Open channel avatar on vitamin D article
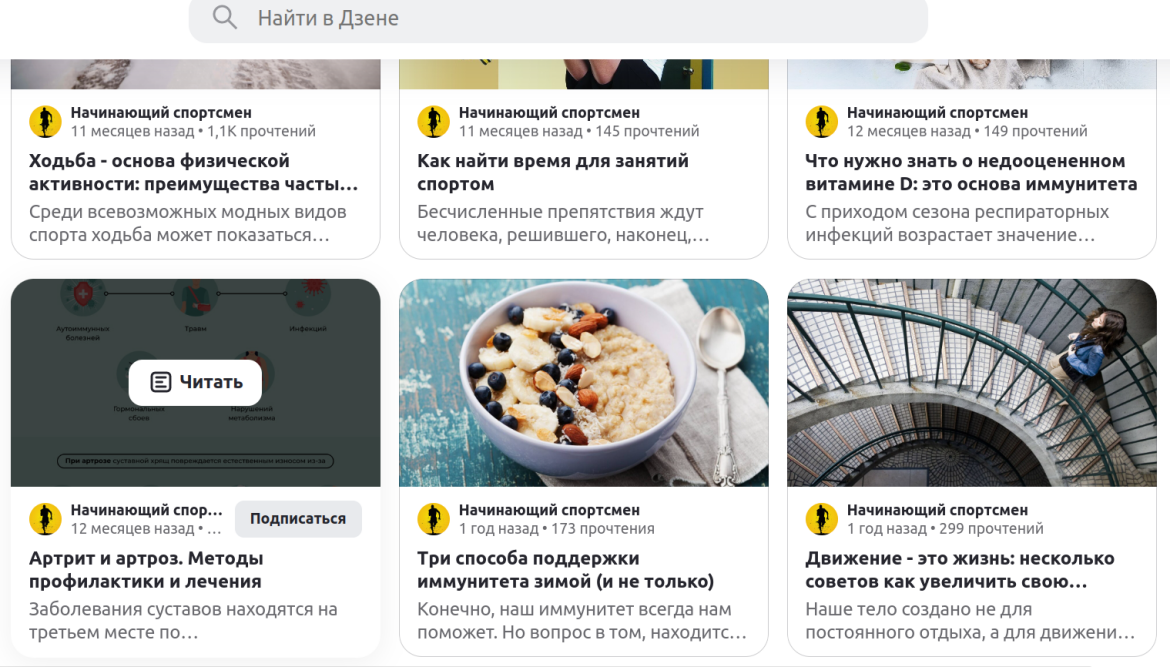This screenshot has width=1170, height=667. click(821, 122)
